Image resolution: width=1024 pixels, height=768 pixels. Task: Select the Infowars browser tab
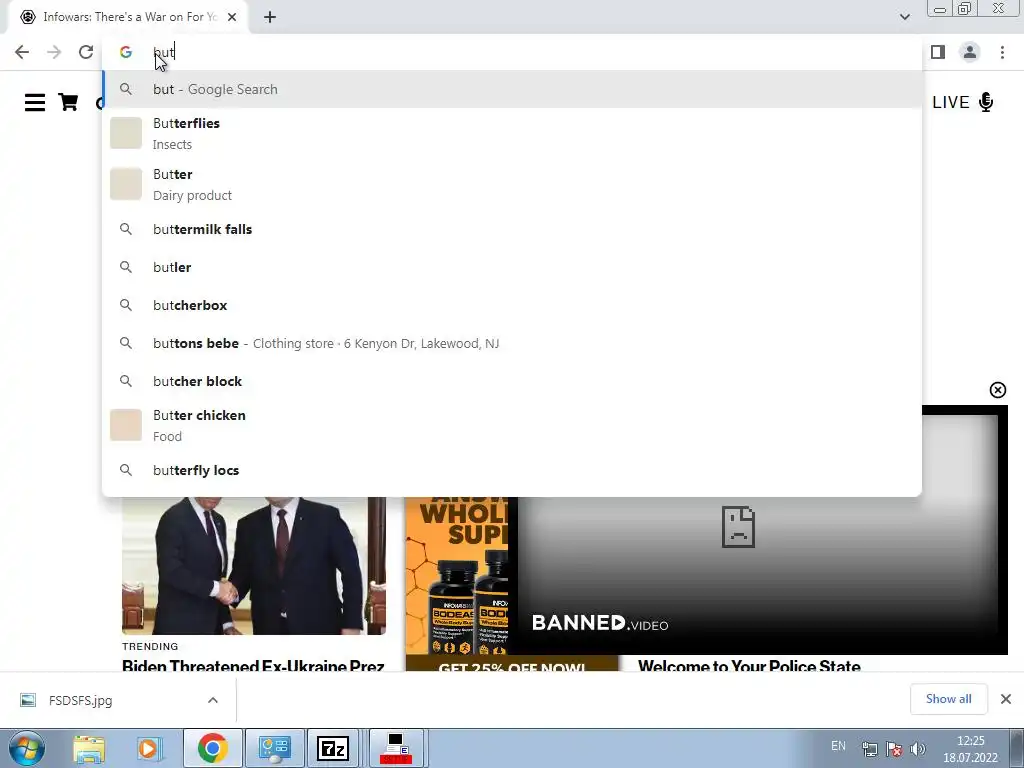pos(128,18)
